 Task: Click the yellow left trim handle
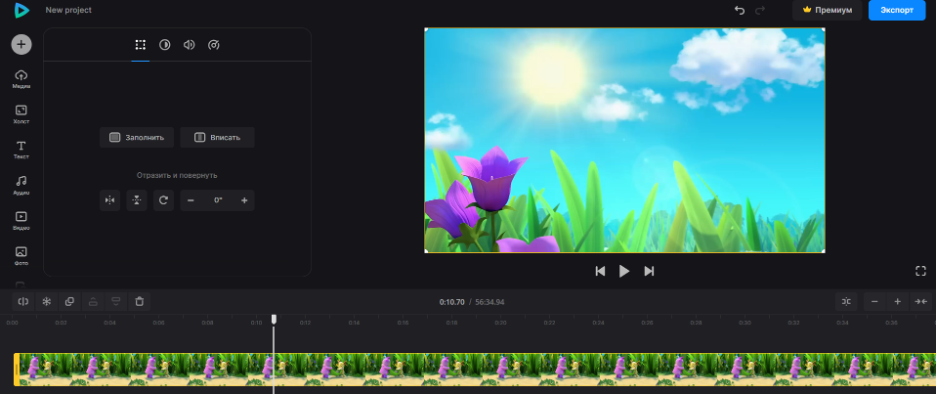tap(17, 370)
